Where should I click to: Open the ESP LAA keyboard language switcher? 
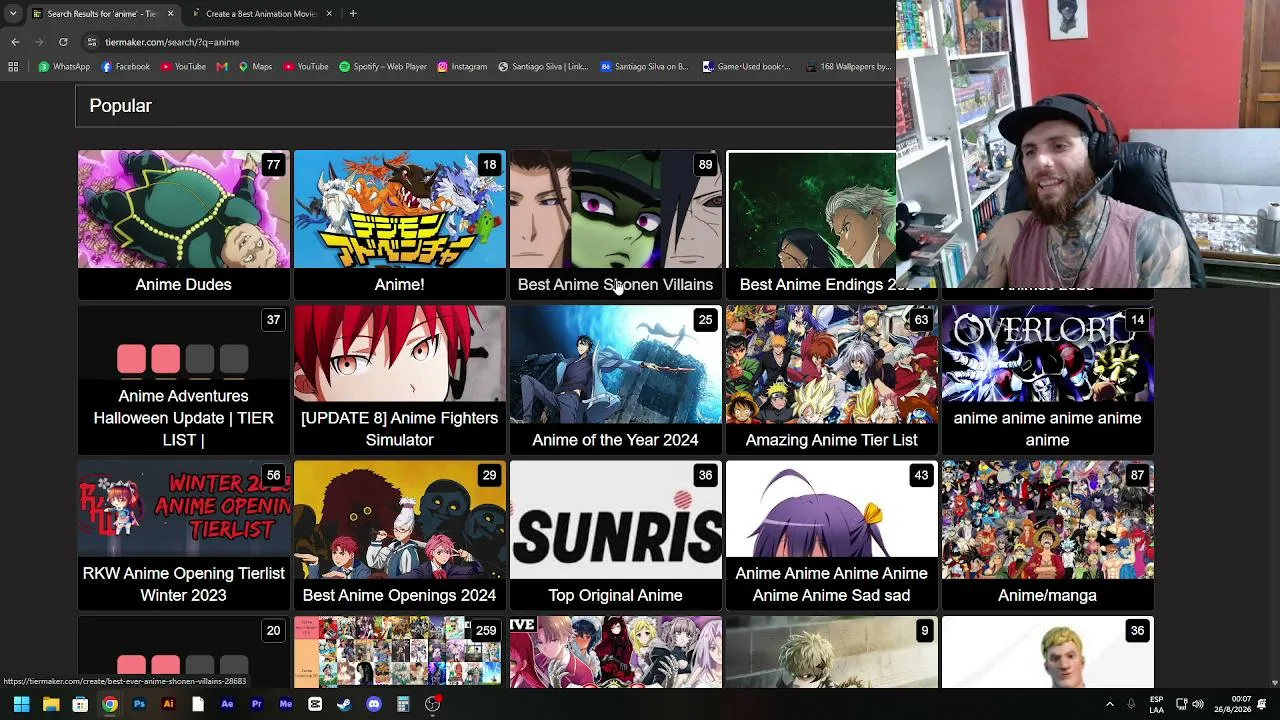pyautogui.click(x=1157, y=704)
